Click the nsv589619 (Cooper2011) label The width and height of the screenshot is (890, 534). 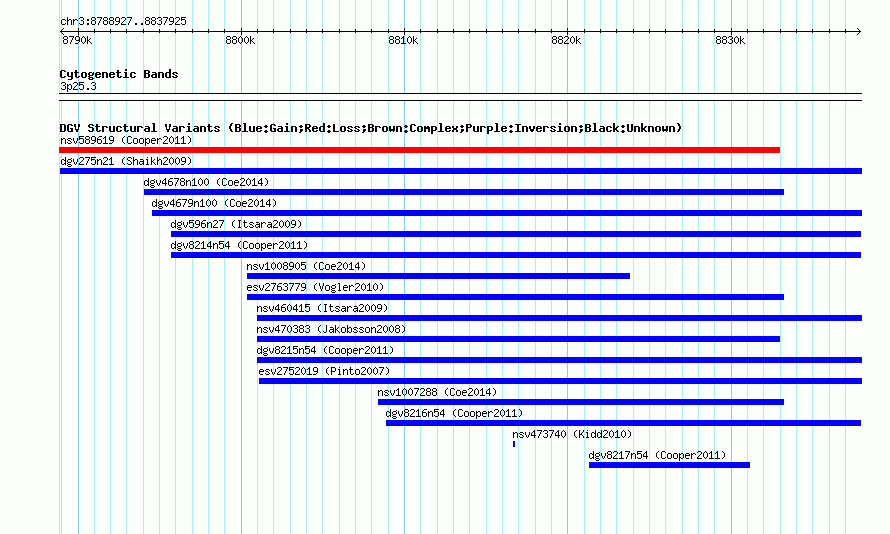(126, 140)
